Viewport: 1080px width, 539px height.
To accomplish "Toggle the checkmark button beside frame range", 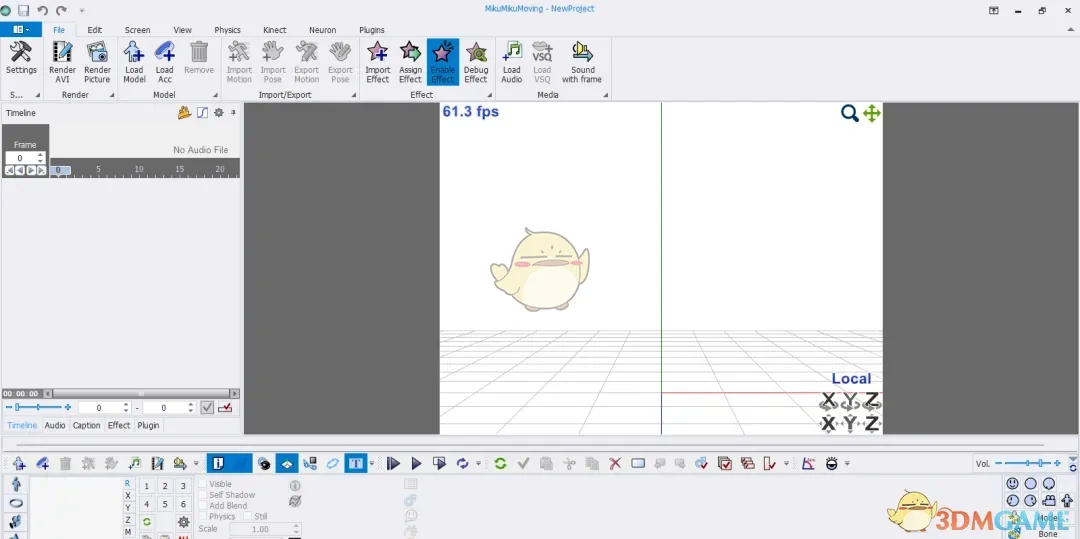I will pyautogui.click(x=207, y=408).
